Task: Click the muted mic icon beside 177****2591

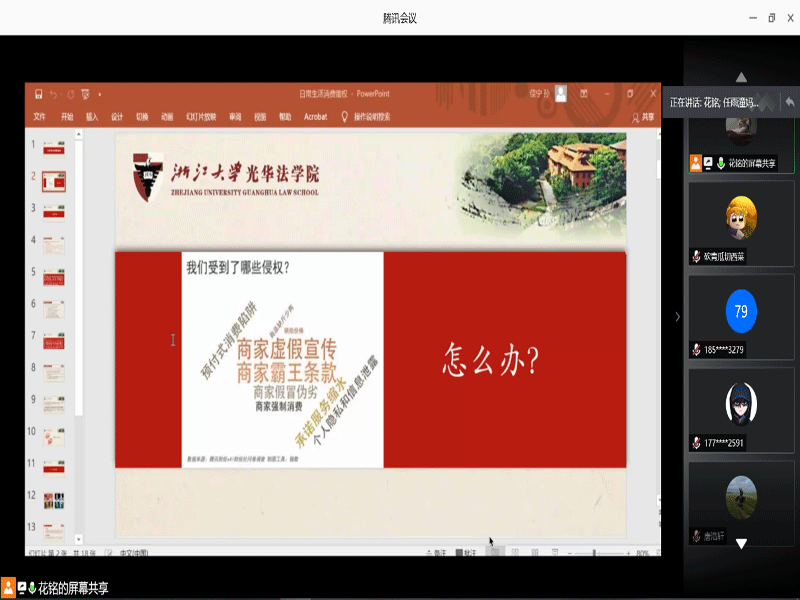Action: point(695,443)
